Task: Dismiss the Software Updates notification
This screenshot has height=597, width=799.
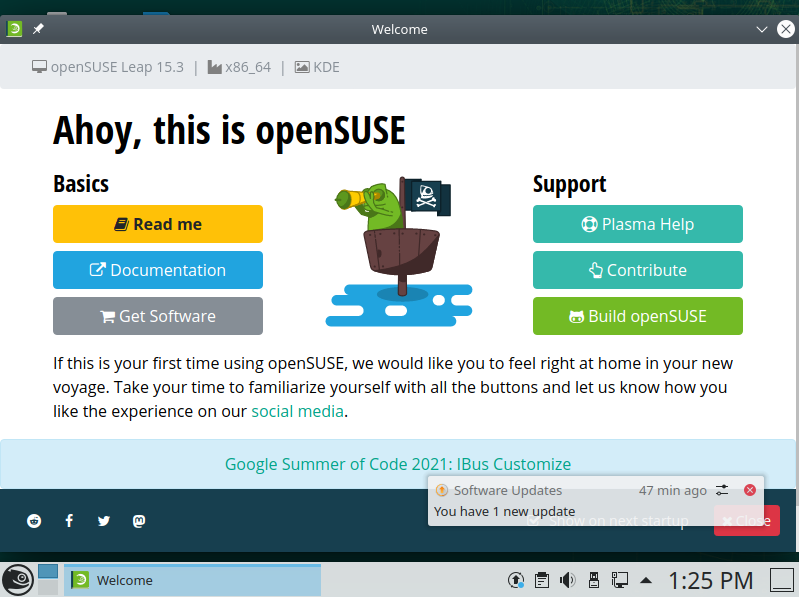Action: (750, 490)
